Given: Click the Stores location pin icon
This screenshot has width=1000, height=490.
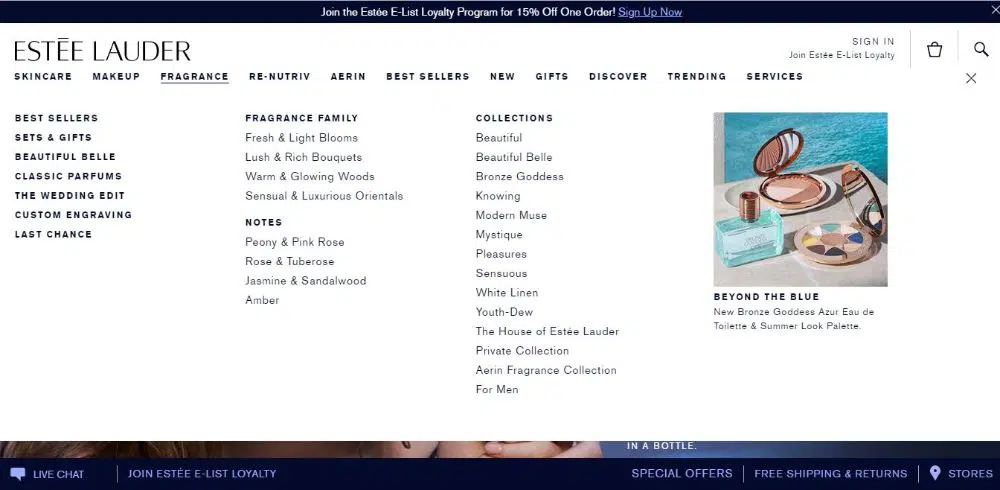Looking at the screenshot, I should 935,473.
